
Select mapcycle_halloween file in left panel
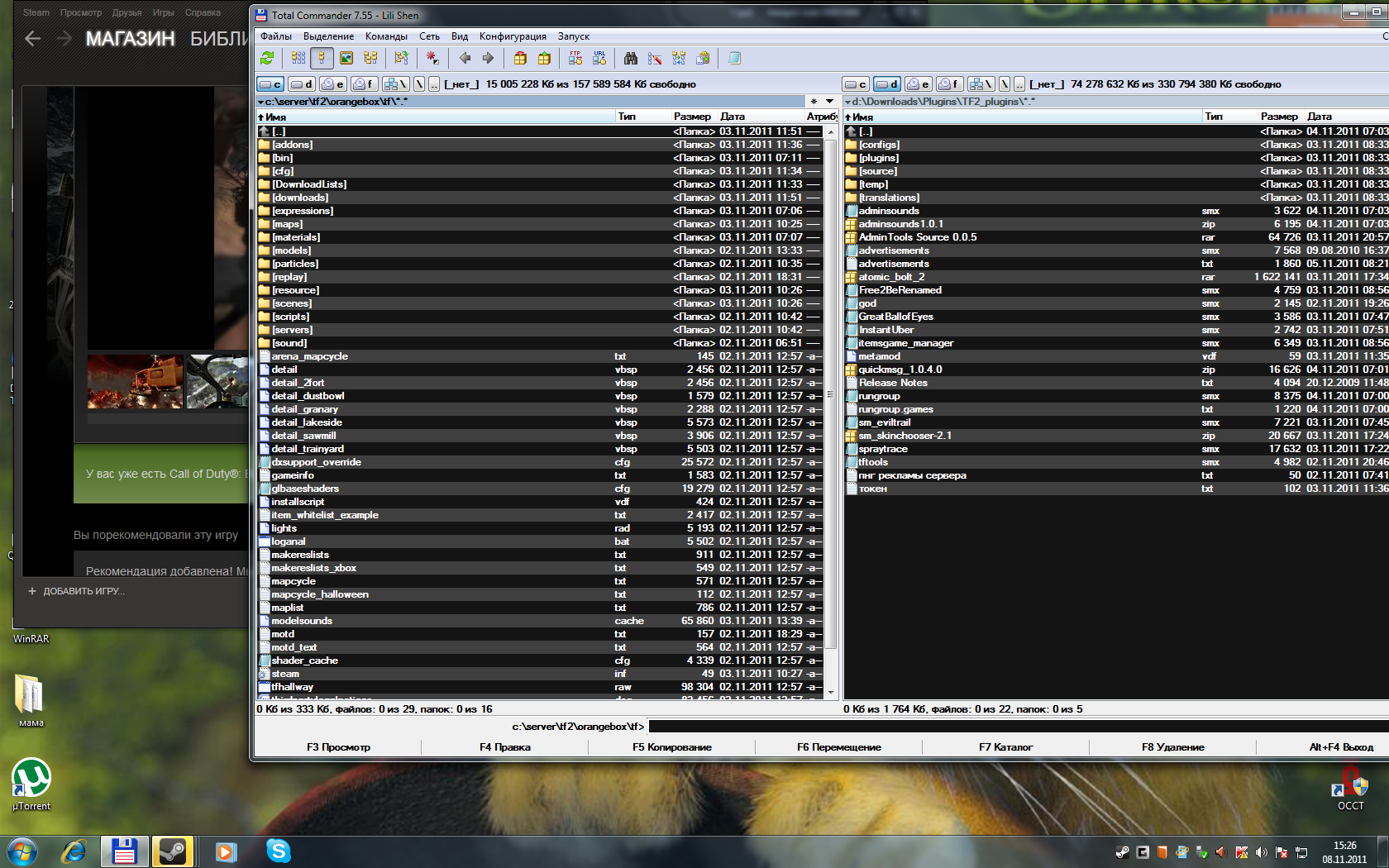point(539,594)
